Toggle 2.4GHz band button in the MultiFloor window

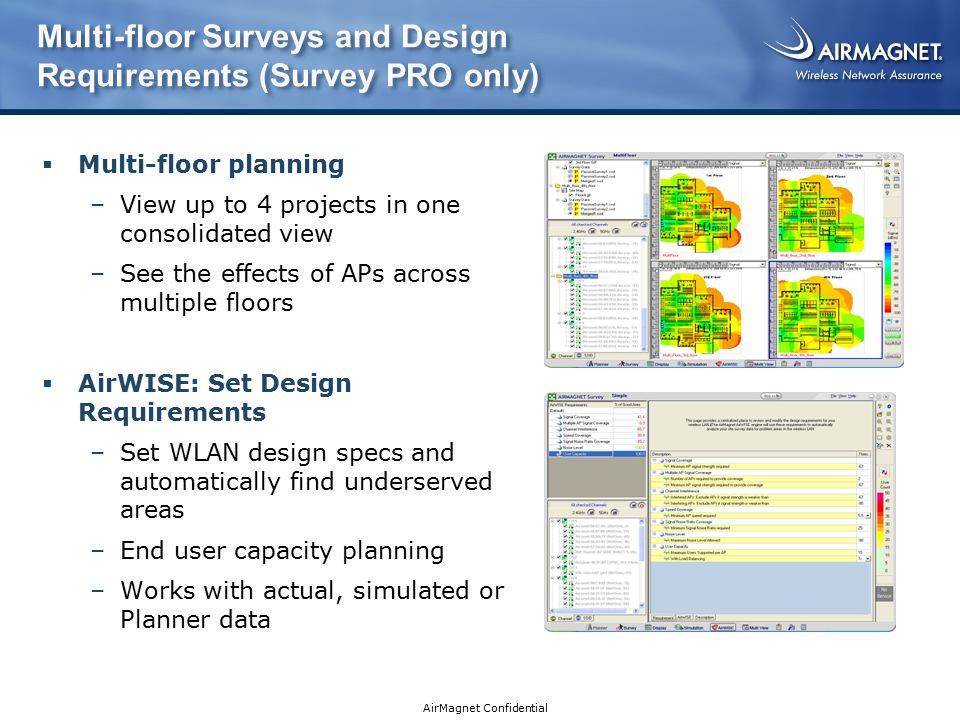click(x=592, y=231)
